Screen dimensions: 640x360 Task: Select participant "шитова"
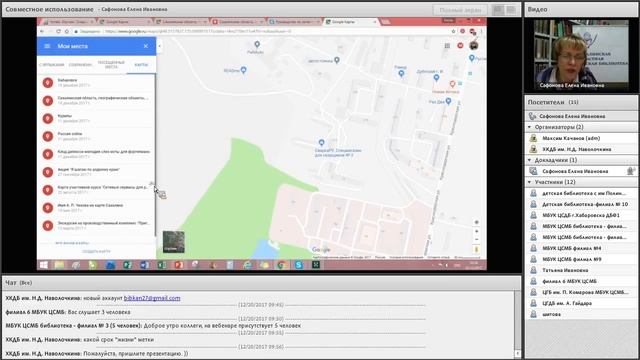click(582, 314)
